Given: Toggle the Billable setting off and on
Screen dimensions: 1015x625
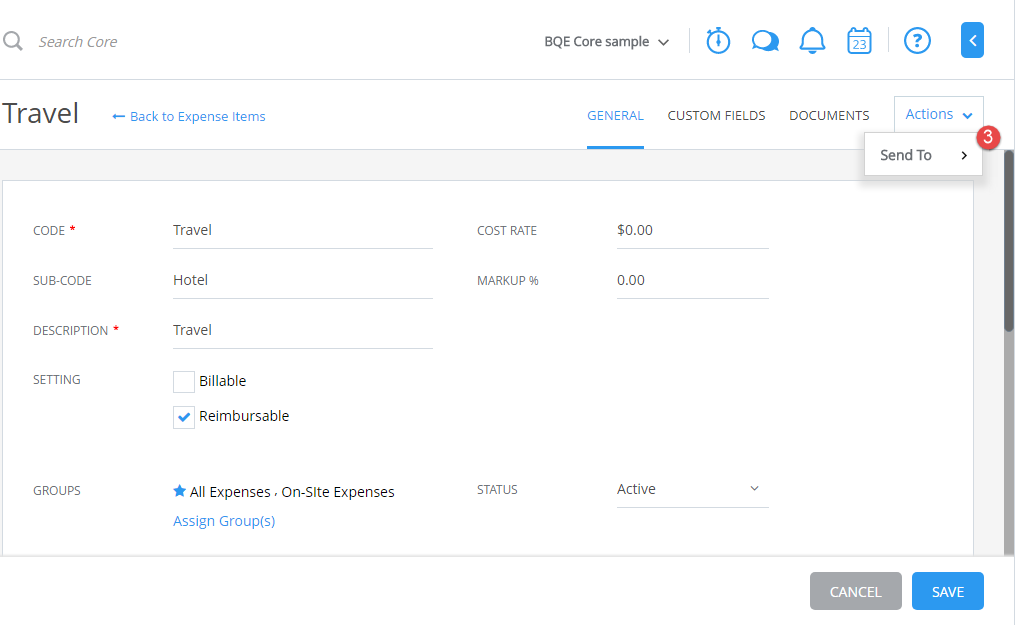Looking at the screenshot, I should (x=183, y=381).
